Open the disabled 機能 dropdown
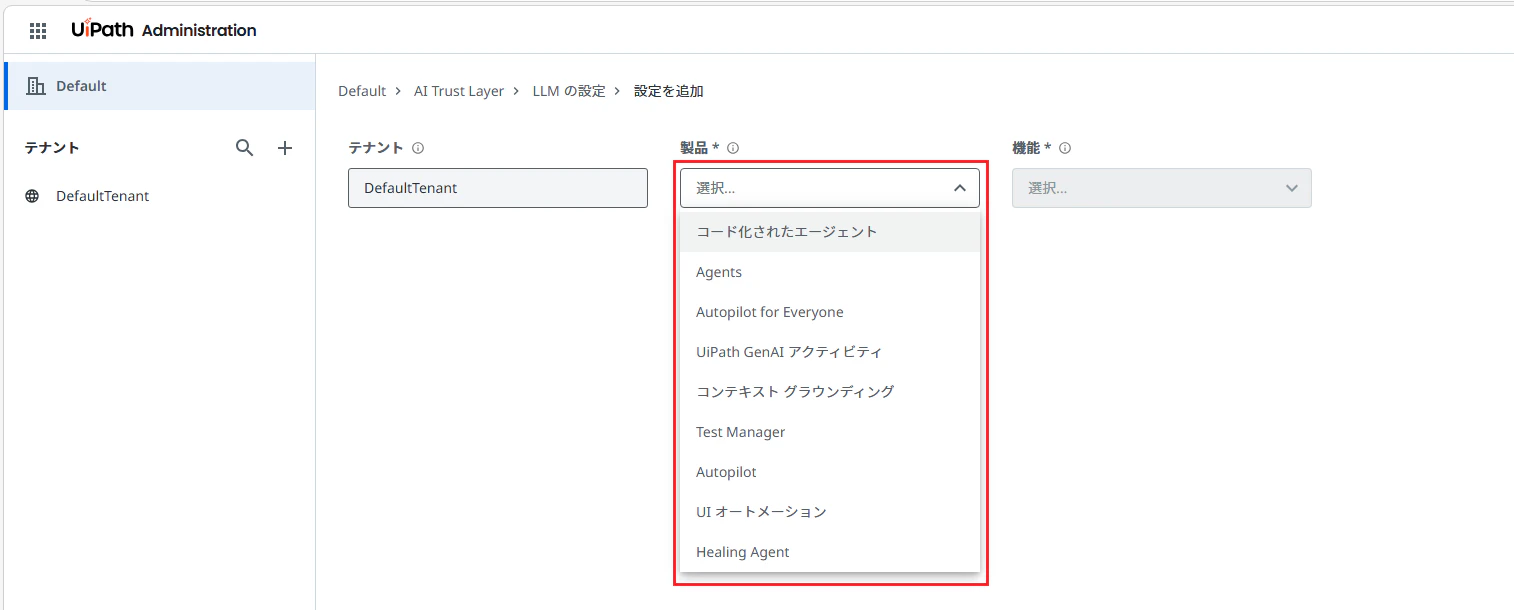The image size is (1514, 610). [1162, 188]
